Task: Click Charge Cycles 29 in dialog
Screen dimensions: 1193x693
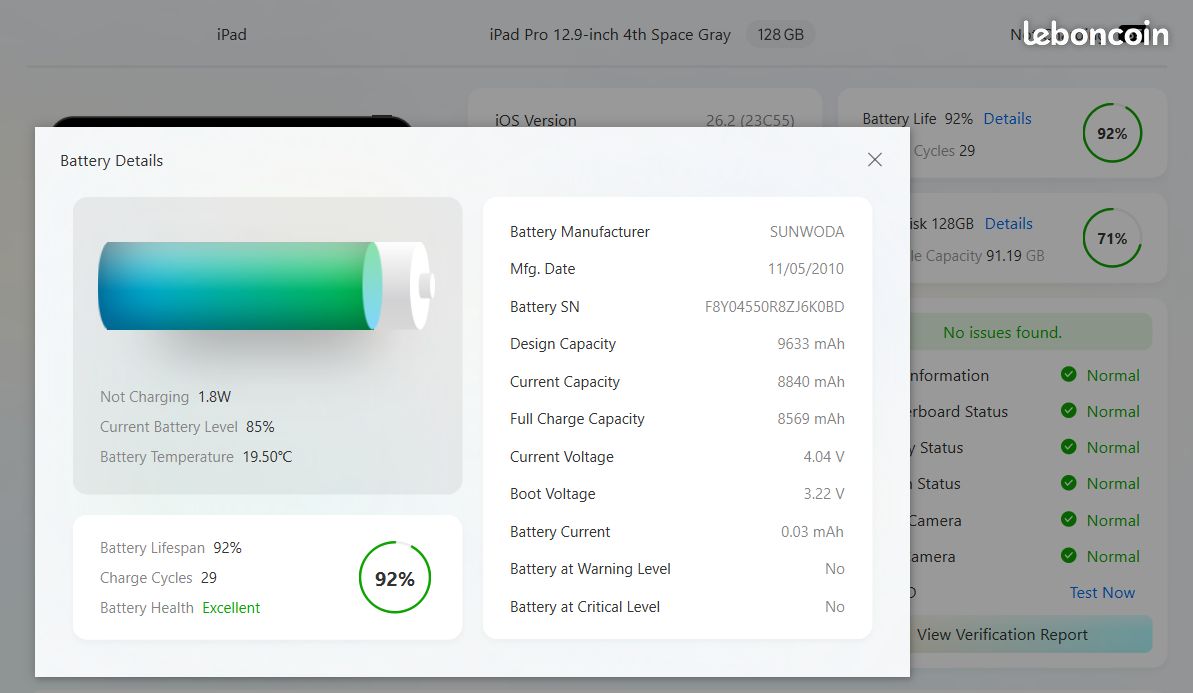Action: click(158, 578)
